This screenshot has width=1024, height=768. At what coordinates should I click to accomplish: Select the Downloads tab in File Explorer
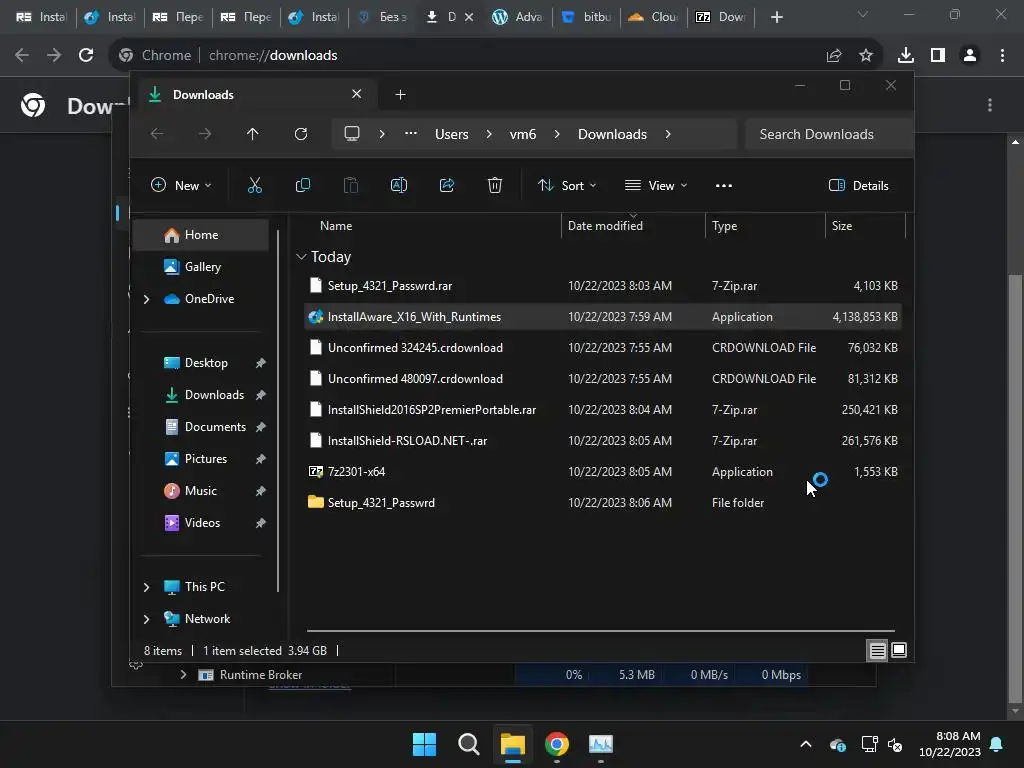[255, 95]
